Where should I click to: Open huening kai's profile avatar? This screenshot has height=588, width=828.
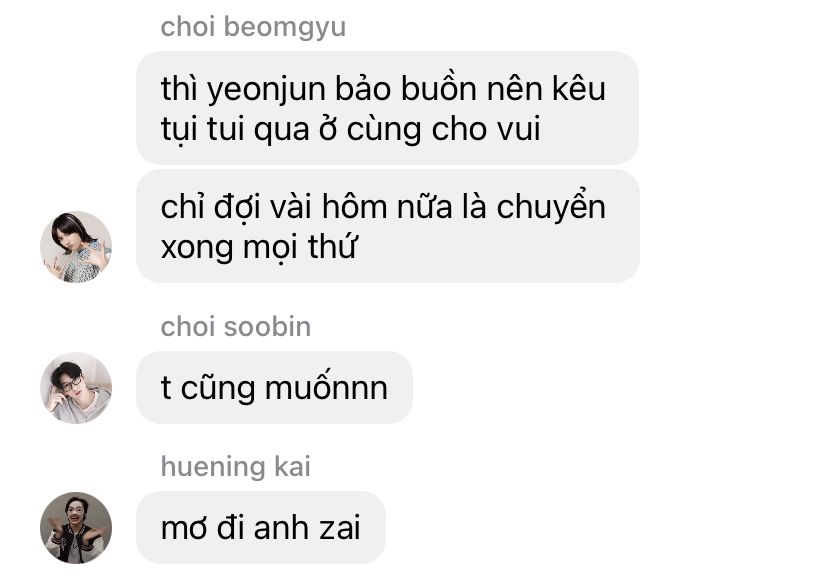tap(76, 528)
